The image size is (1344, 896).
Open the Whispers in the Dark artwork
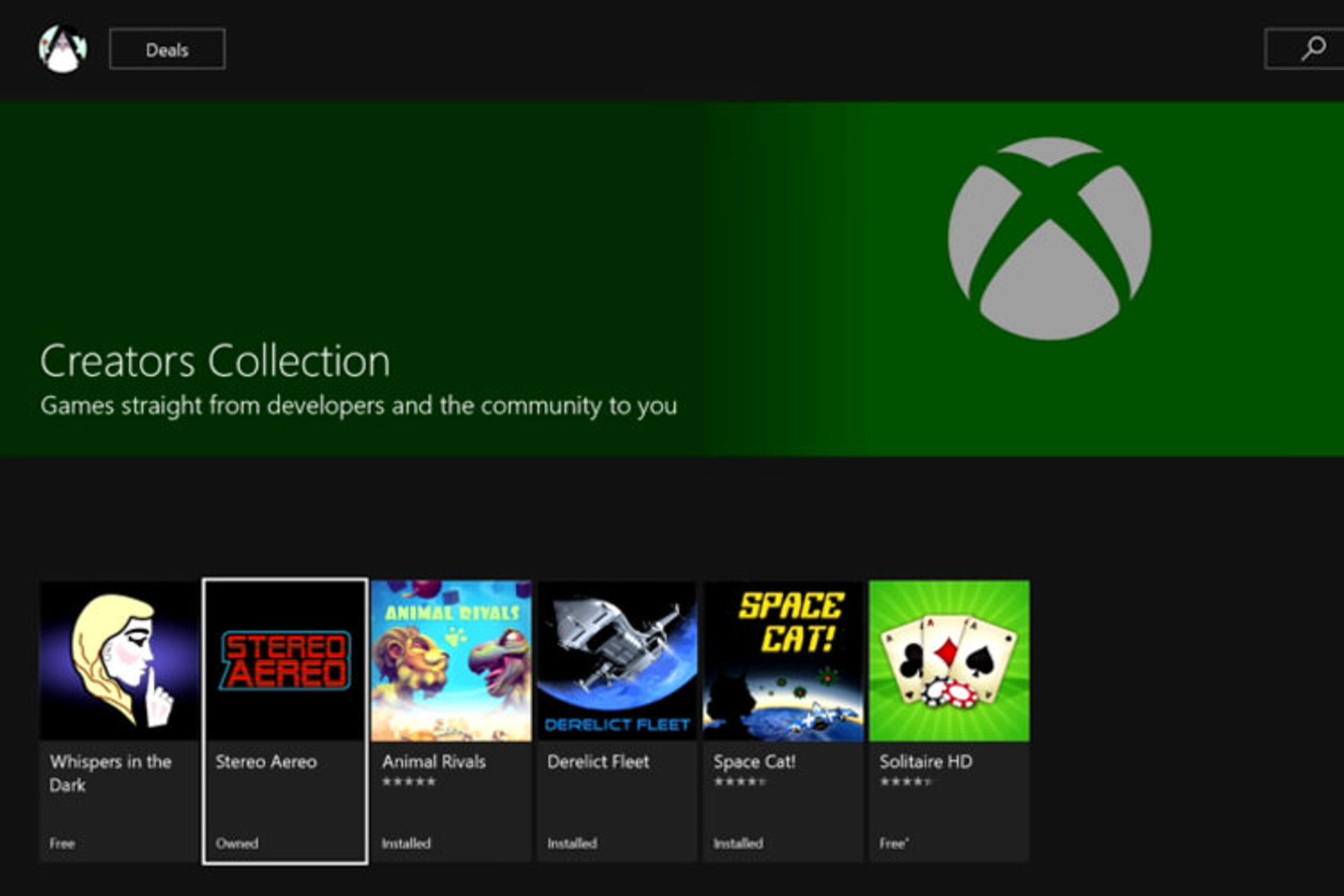120,661
